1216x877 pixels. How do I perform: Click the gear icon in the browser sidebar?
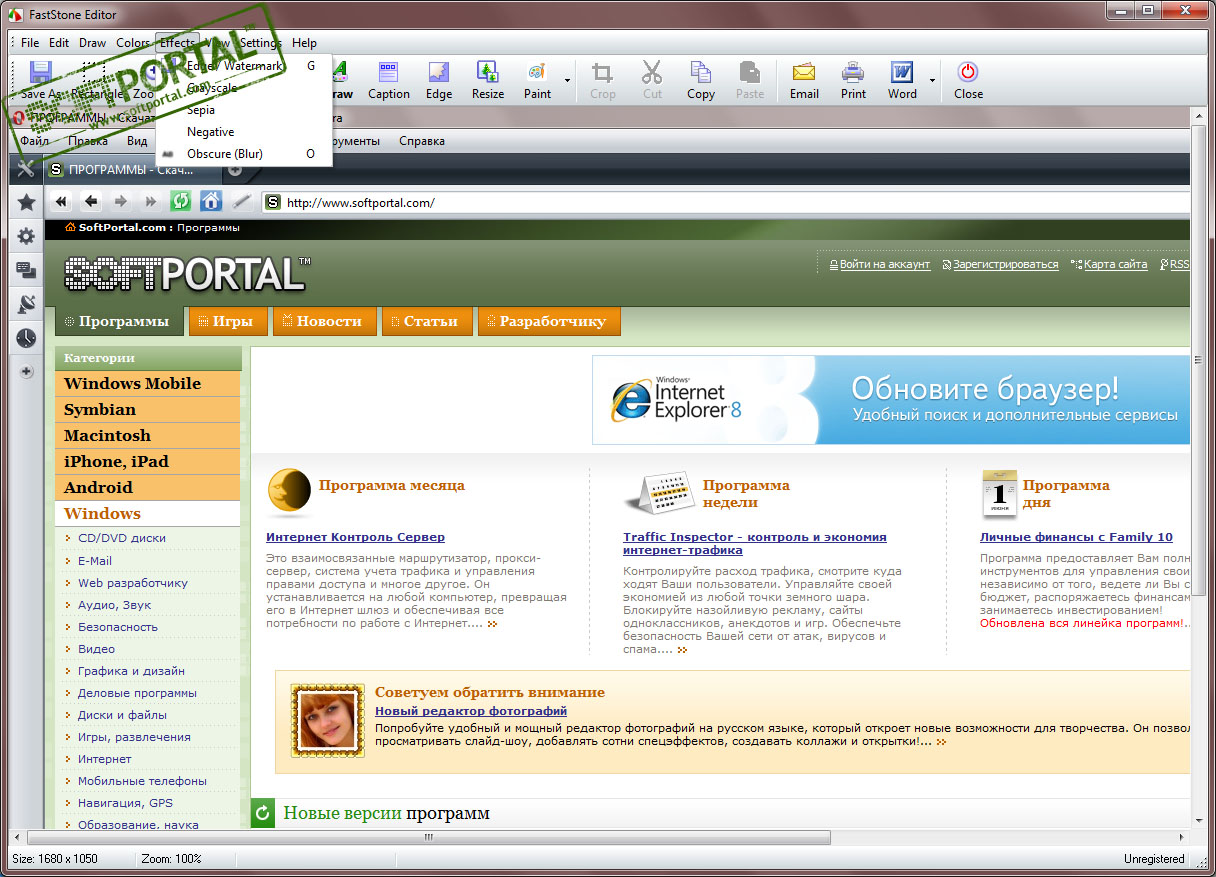[x=26, y=236]
